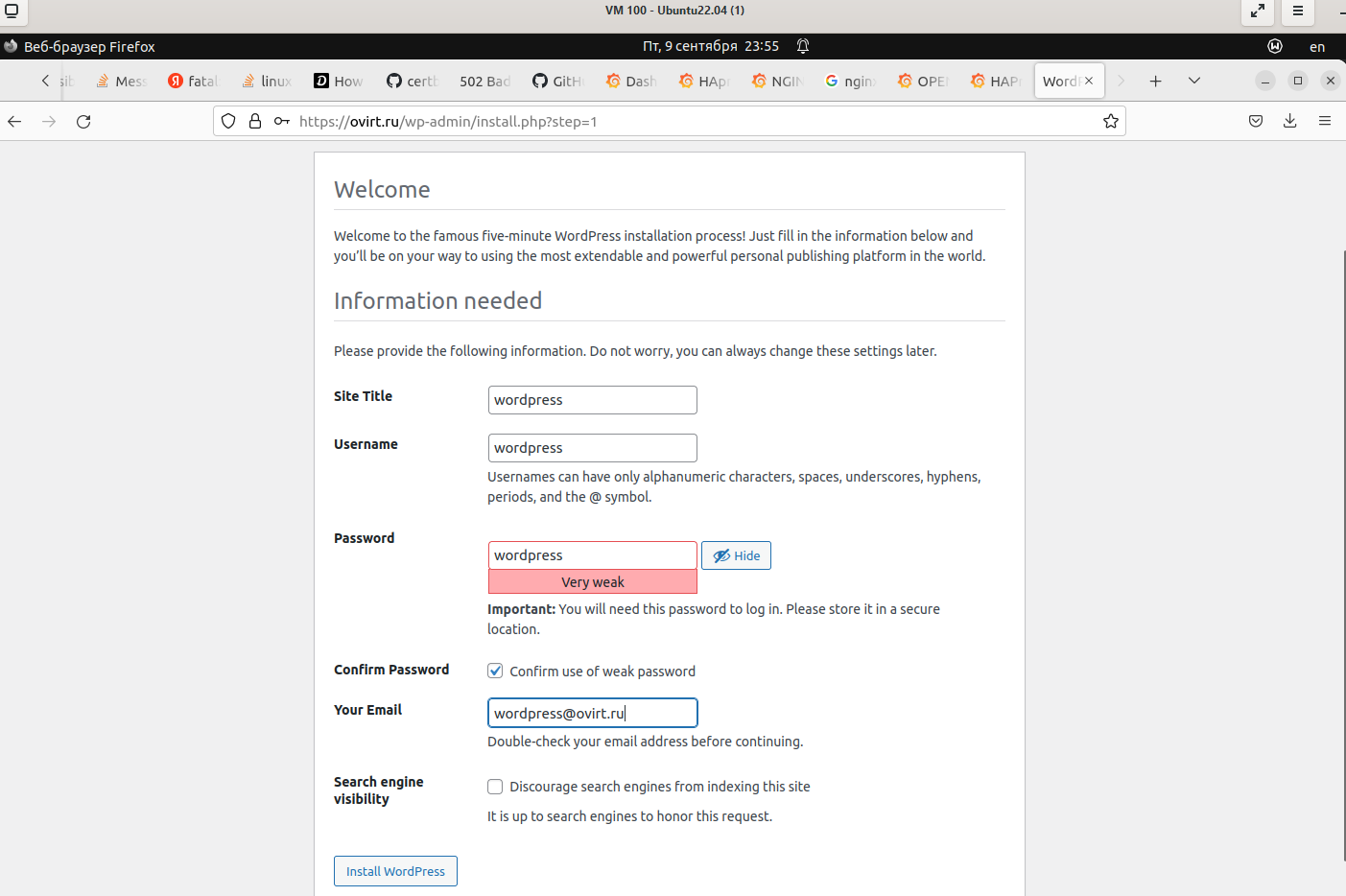Screen dimensions: 1346x896
Task: Expand the list all tabs dropdown
Action: coord(1194,81)
